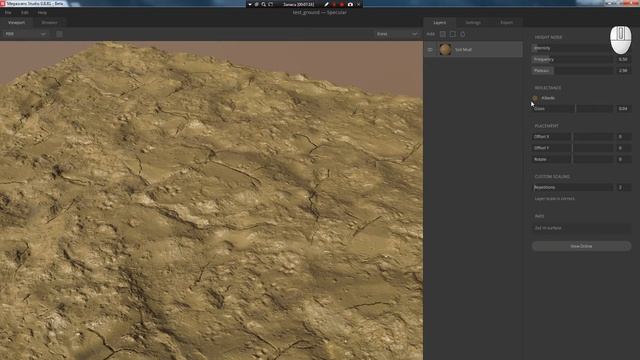Adjust the Gloss slider

tap(571, 109)
